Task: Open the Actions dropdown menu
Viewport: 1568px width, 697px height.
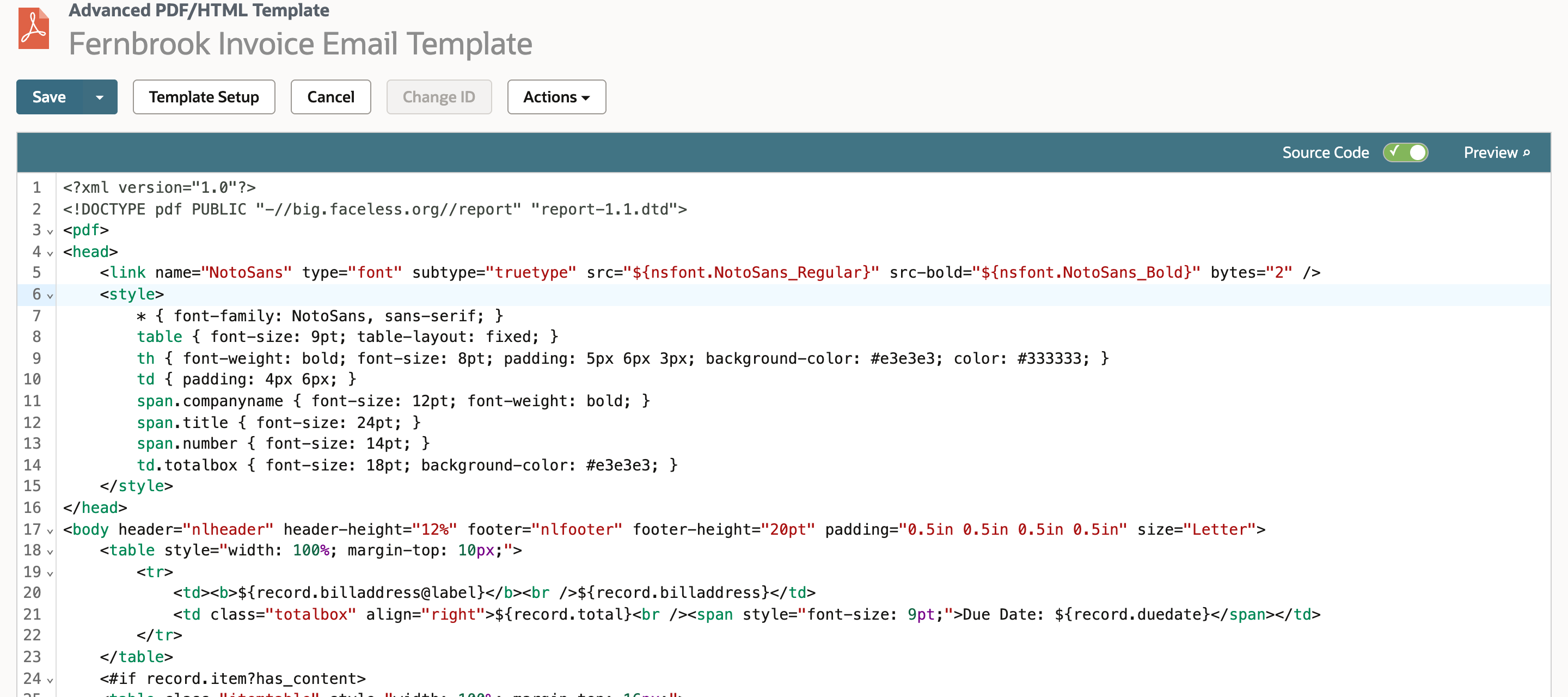Action: tap(556, 97)
